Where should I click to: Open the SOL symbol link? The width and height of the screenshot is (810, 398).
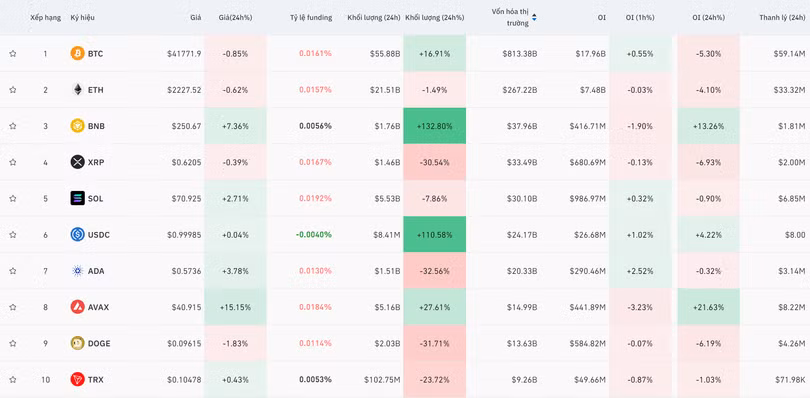(96, 198)
